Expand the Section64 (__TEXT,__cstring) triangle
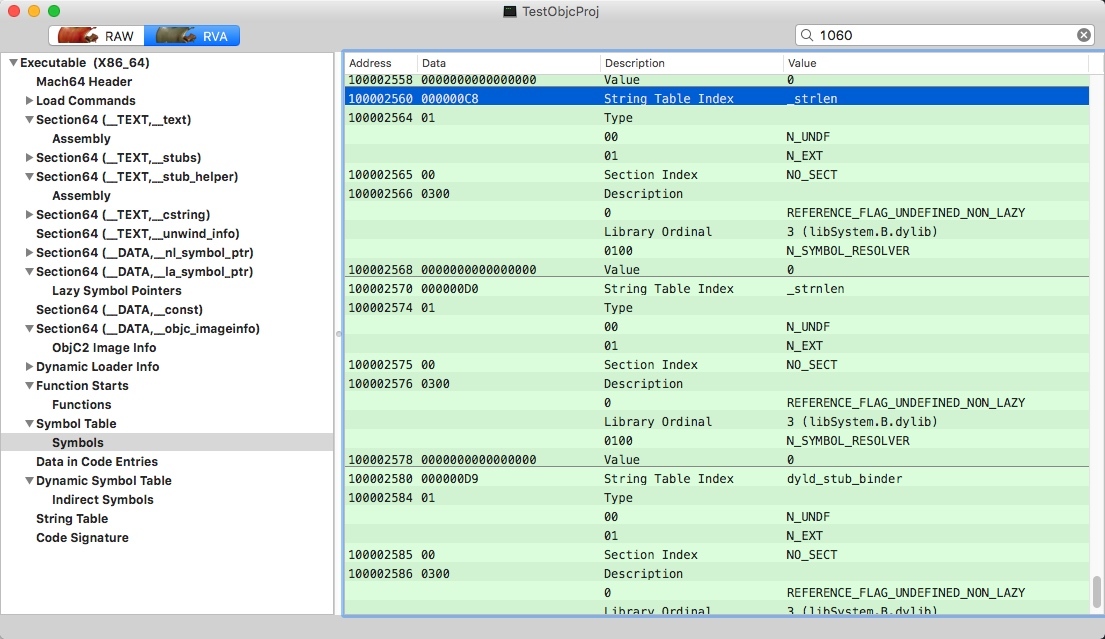This screenshot has width=1105, height=639. pyautogui.click(x=29, y=215)
